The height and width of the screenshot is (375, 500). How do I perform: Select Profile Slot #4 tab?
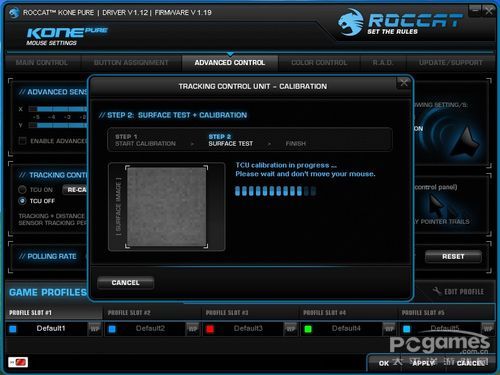[348, 313]
